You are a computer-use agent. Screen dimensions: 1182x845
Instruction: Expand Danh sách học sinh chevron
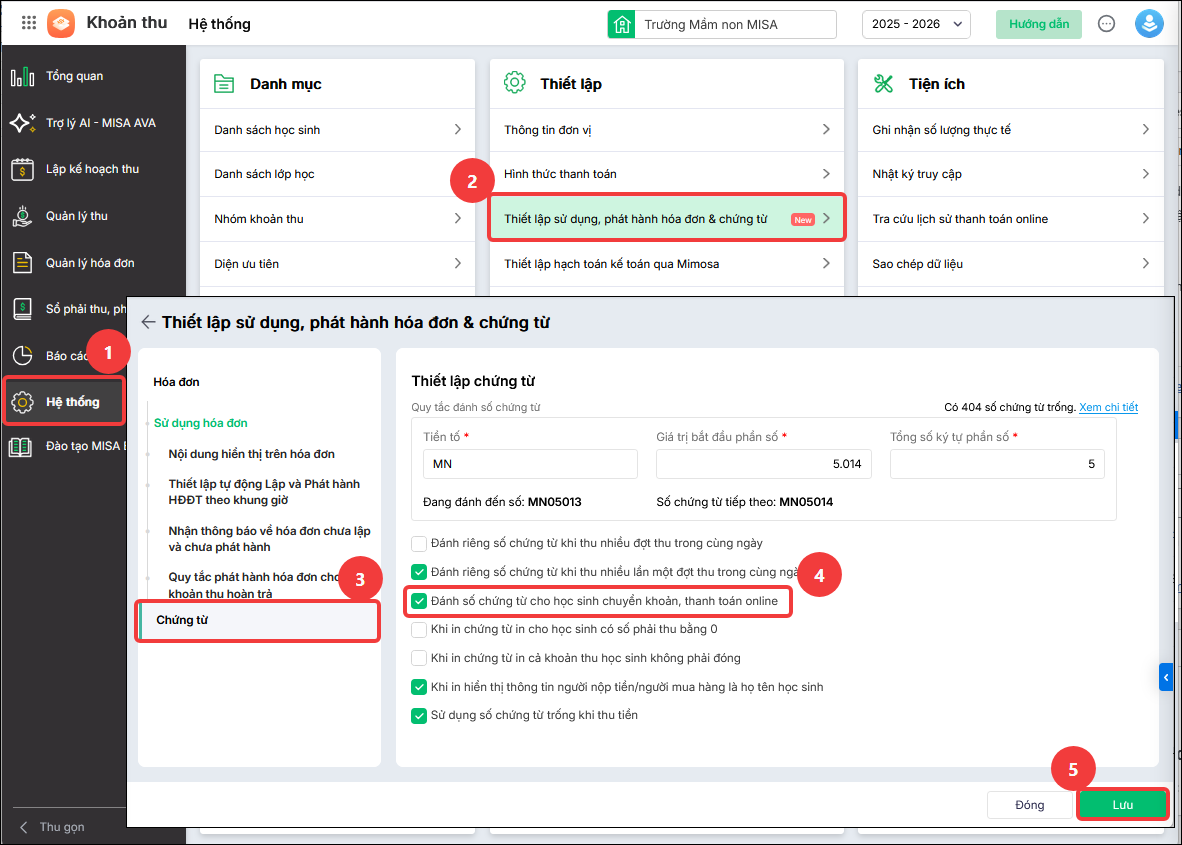tap(458, 130)
